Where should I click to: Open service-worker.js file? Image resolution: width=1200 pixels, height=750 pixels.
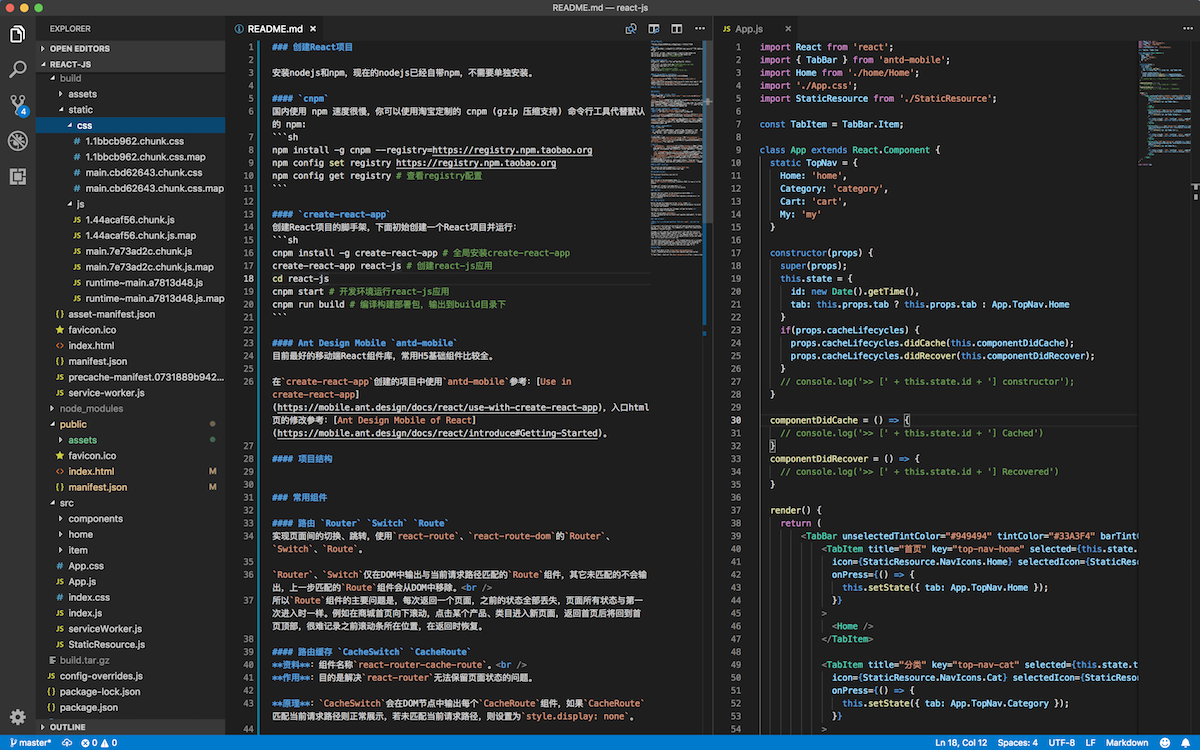[x=130, y=393]
